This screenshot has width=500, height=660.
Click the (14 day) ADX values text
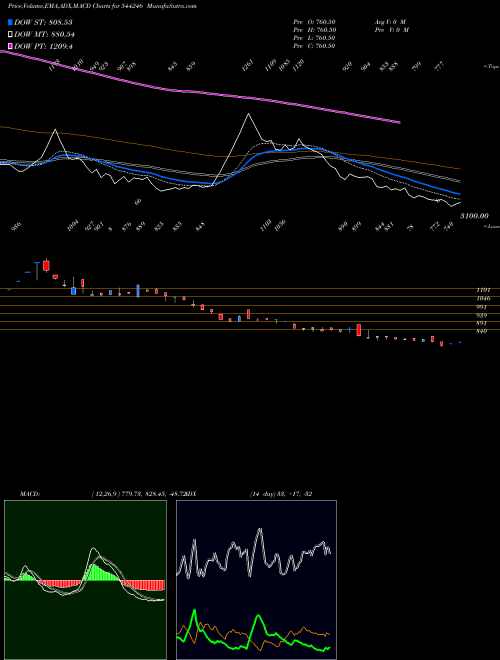point(281,494)
